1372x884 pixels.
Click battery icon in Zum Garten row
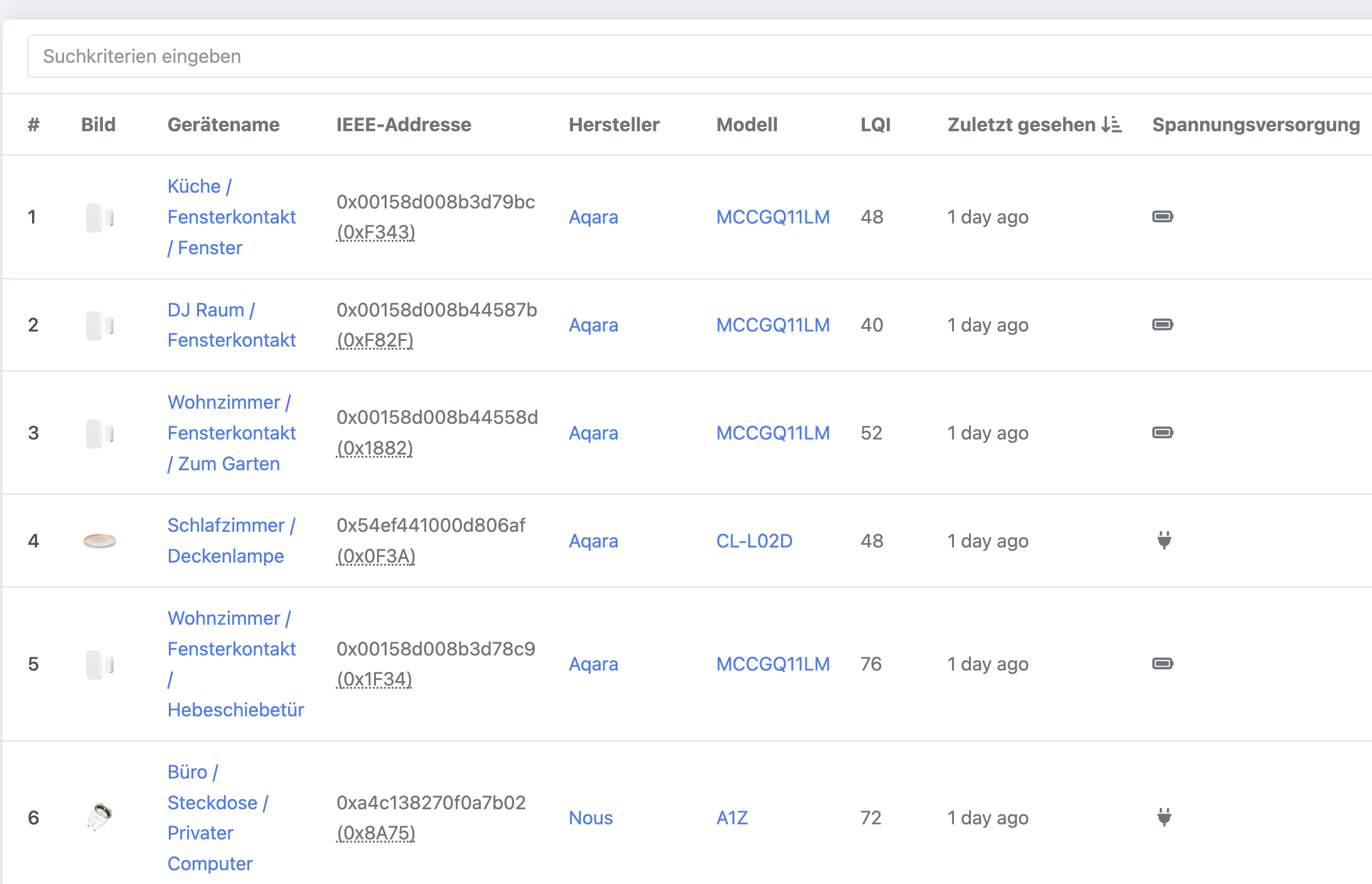click(x=1163, y=433)
